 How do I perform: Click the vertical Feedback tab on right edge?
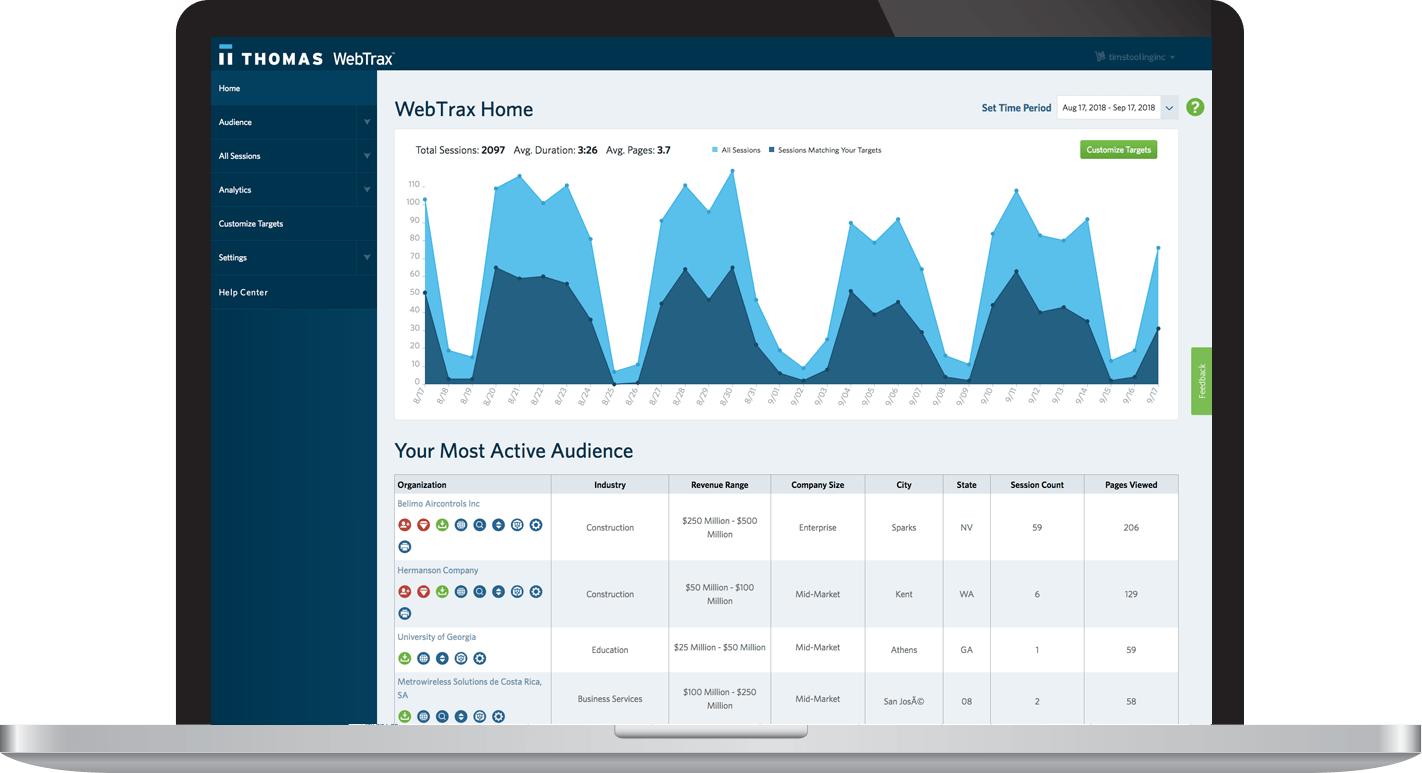coord(1201,381)
